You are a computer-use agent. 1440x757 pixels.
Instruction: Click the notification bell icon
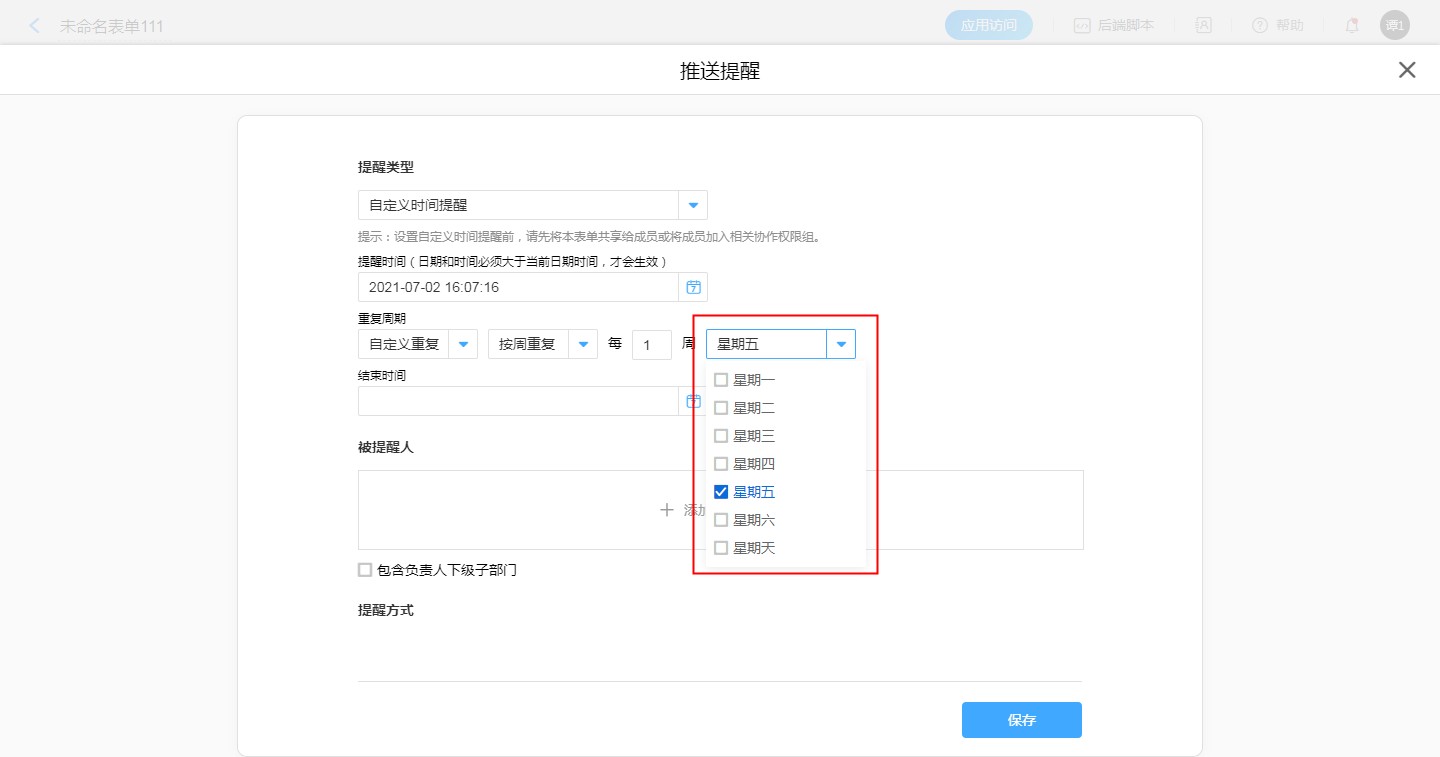[x=1352, y=26]
